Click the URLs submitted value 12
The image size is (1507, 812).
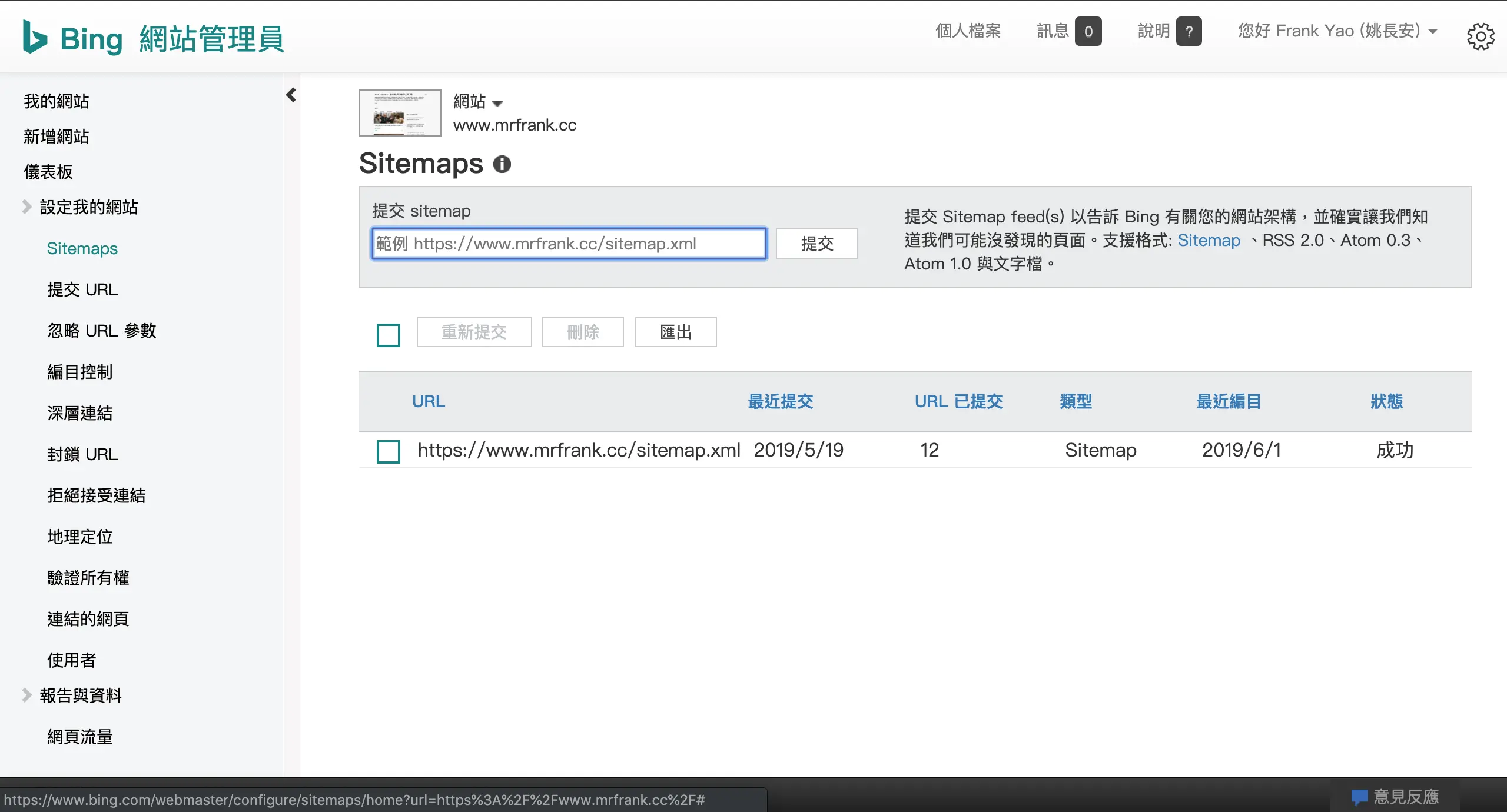pos(930,450)
